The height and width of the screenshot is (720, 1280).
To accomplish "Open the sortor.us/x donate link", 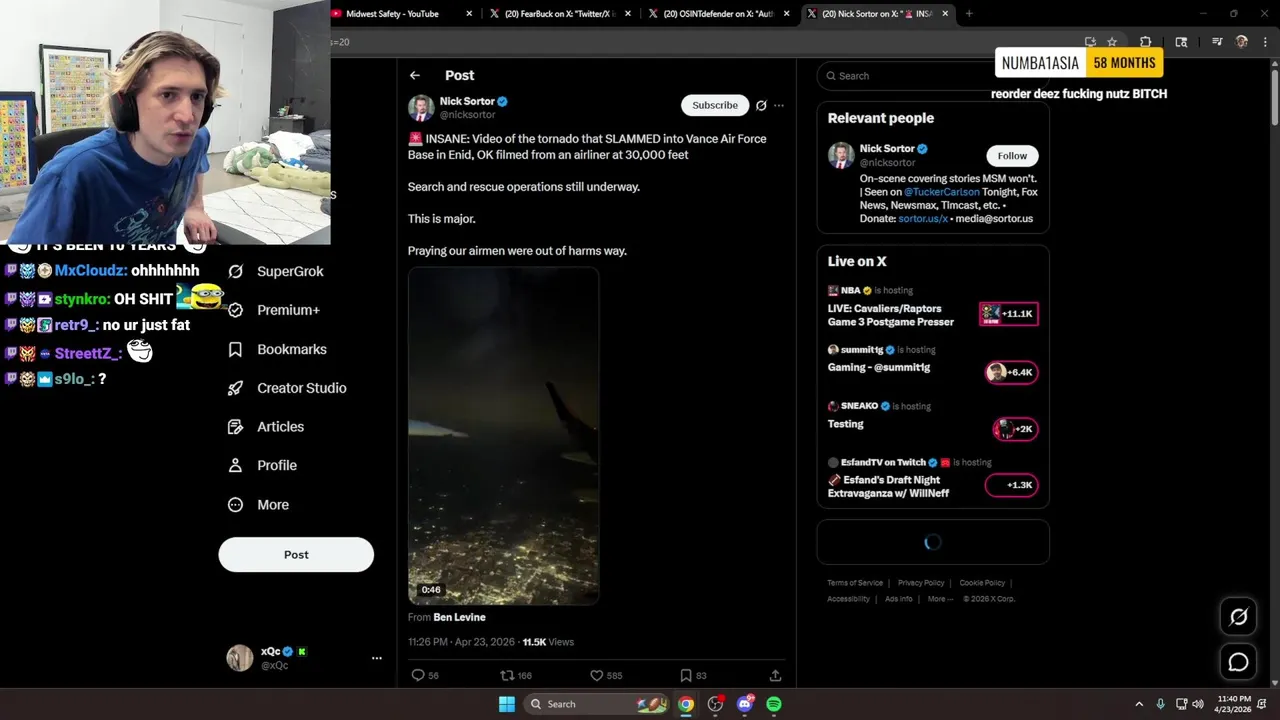I will coord(923,218).
